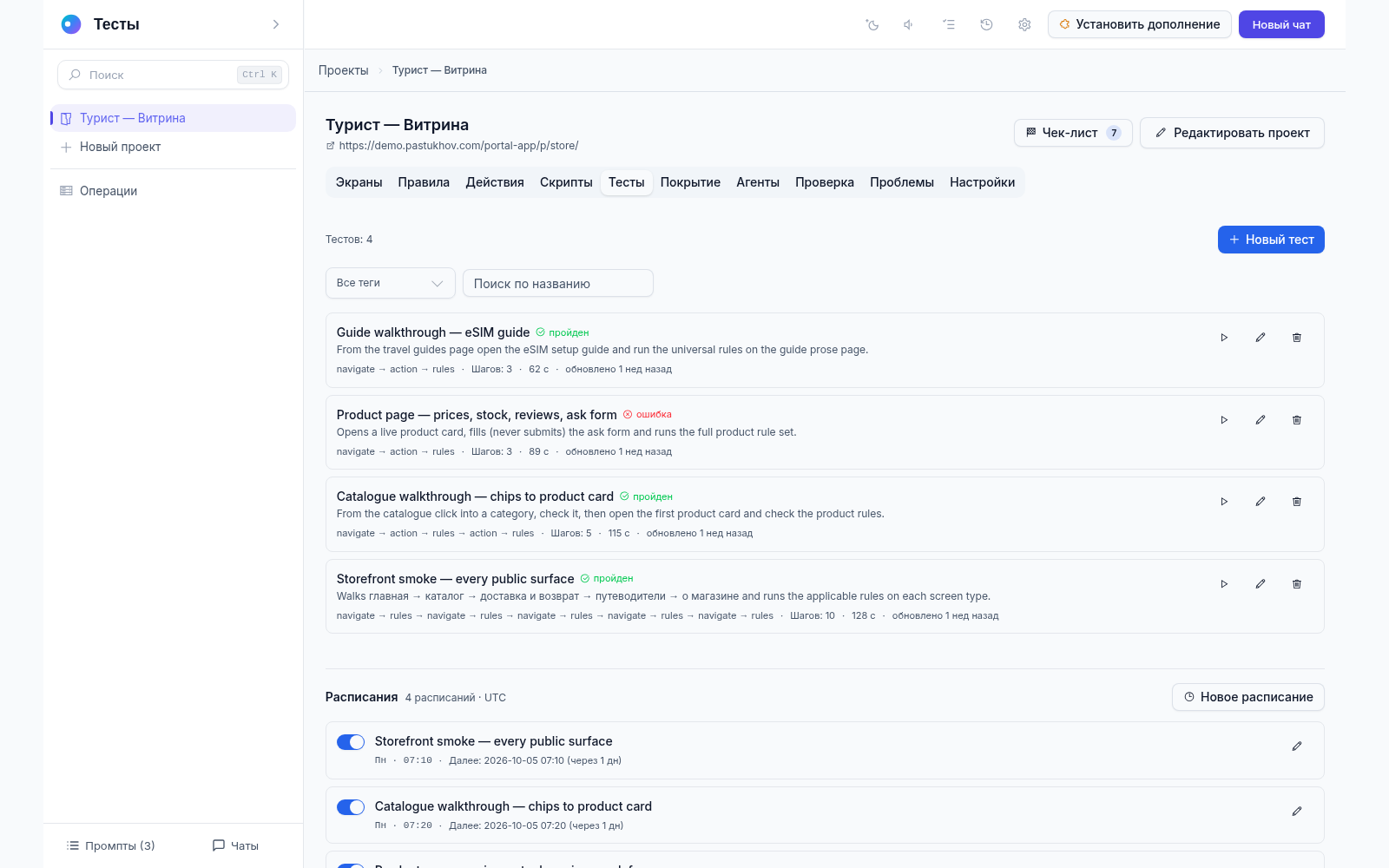Open the Все теги dropdown
Image resolution: width=1389 pixels, height=868 pixels.
click(391, 283)
